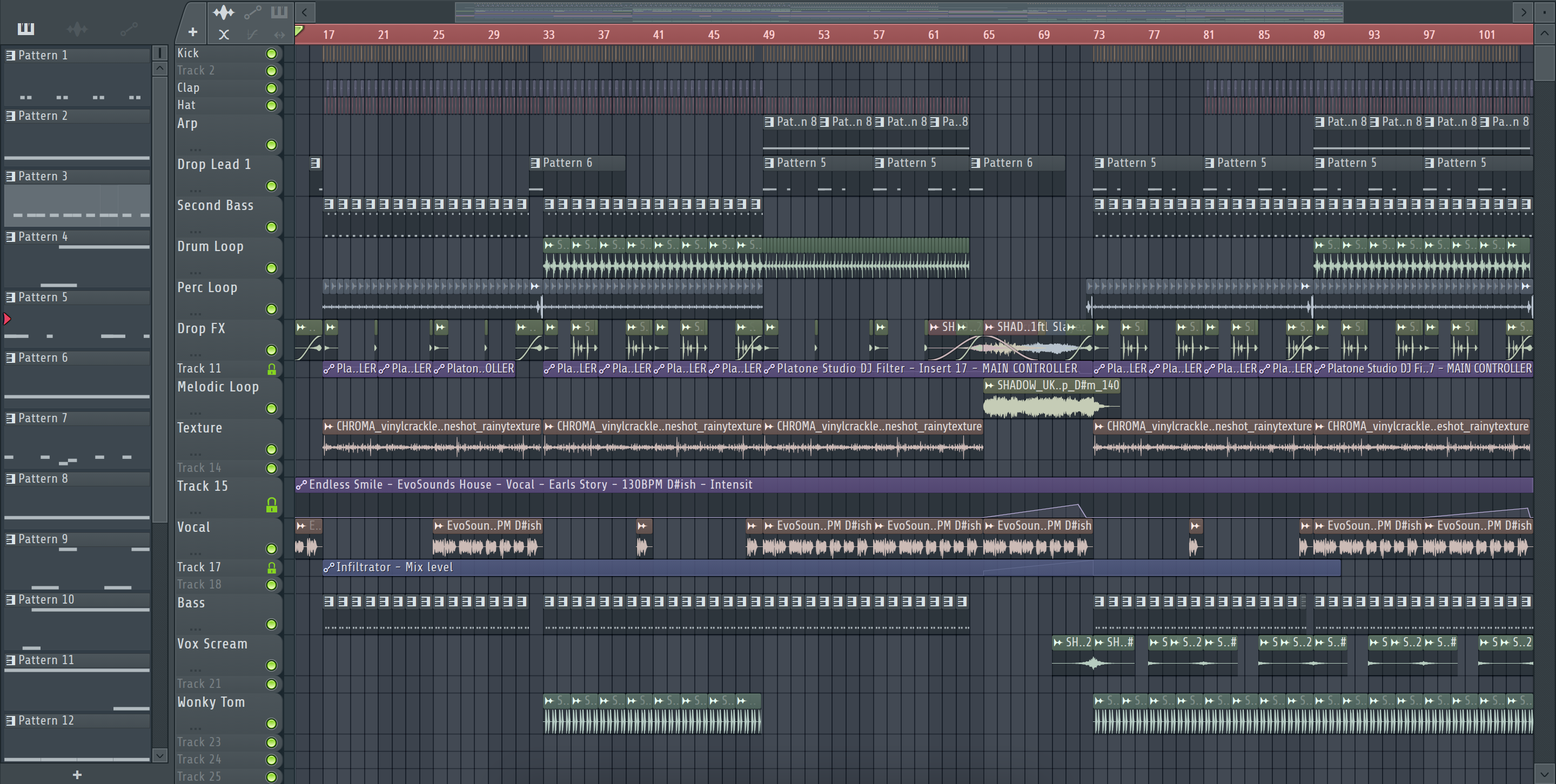Open the first EvoSoun..PM D#ish vocal clip menu

439,526
